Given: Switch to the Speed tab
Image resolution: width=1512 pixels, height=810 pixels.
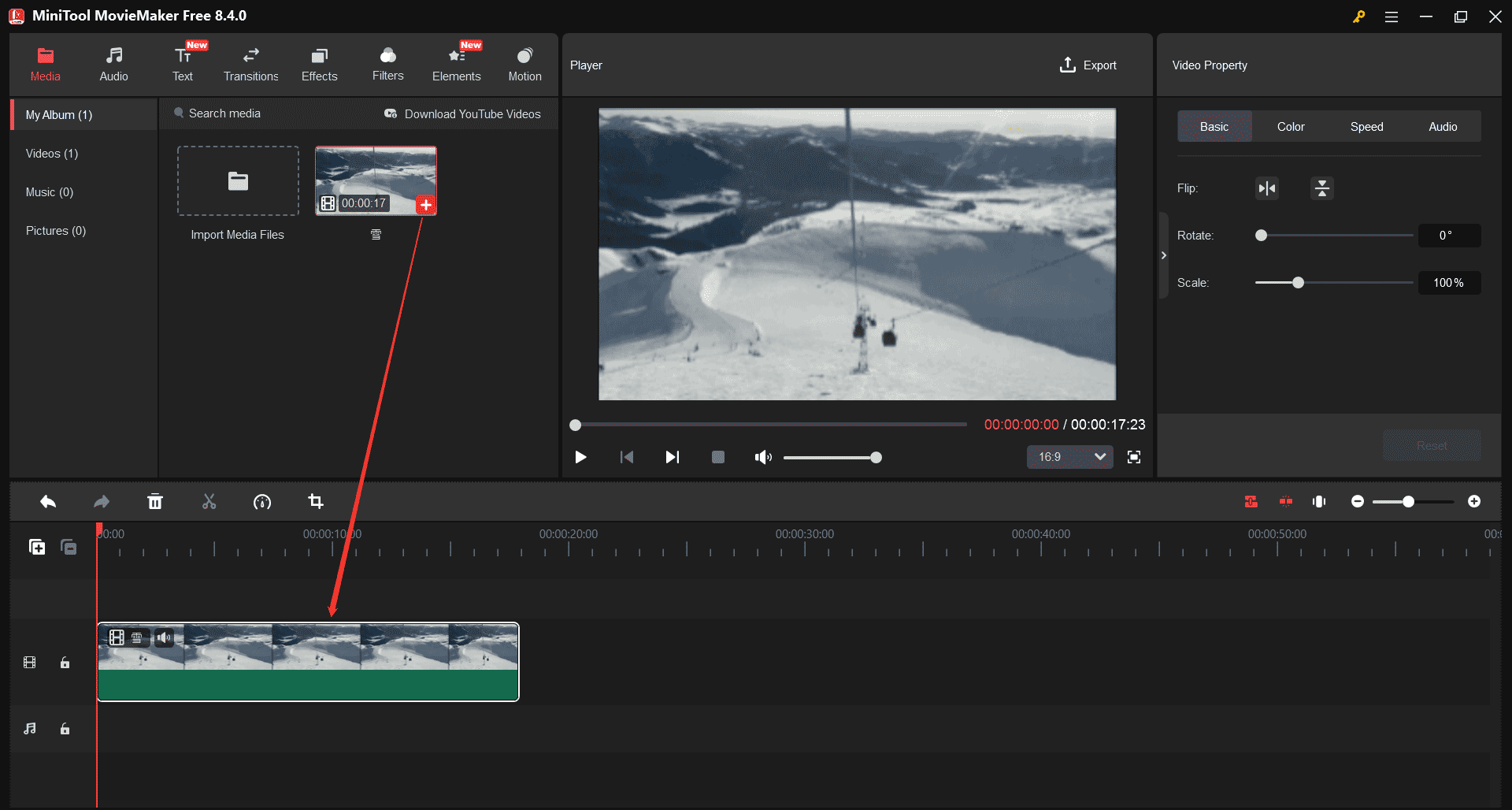Looking at the screenshot, I should [1366, 126].
